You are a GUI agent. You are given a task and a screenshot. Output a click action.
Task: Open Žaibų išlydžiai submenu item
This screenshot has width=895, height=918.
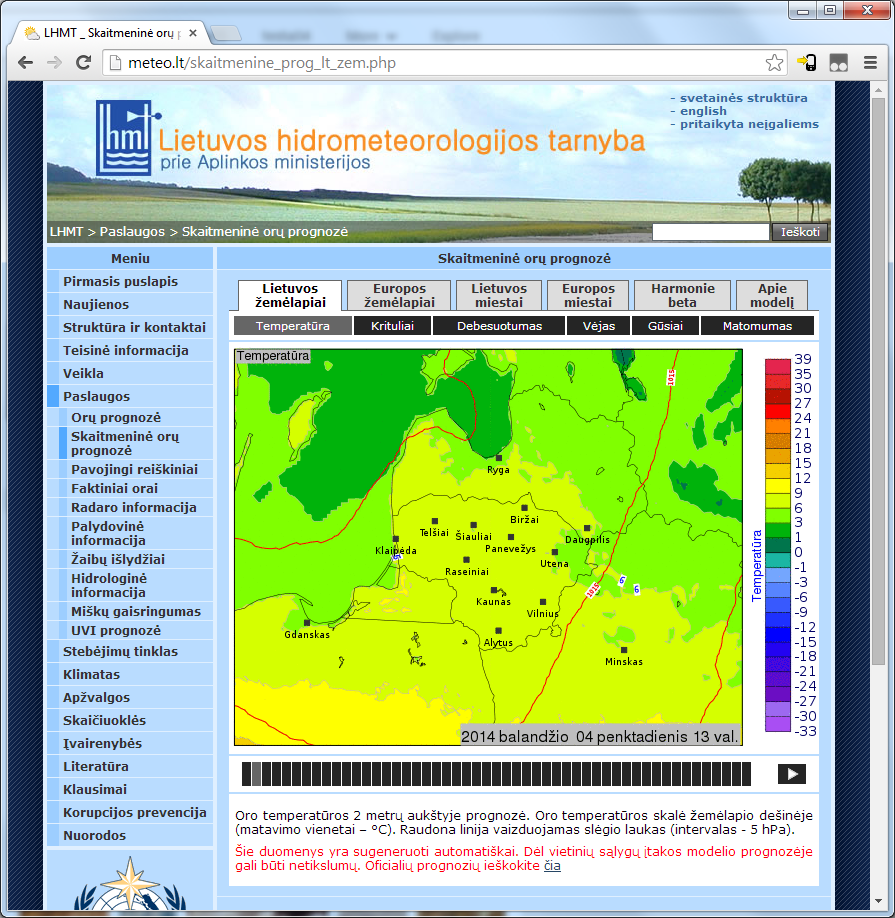coord(136,559)
